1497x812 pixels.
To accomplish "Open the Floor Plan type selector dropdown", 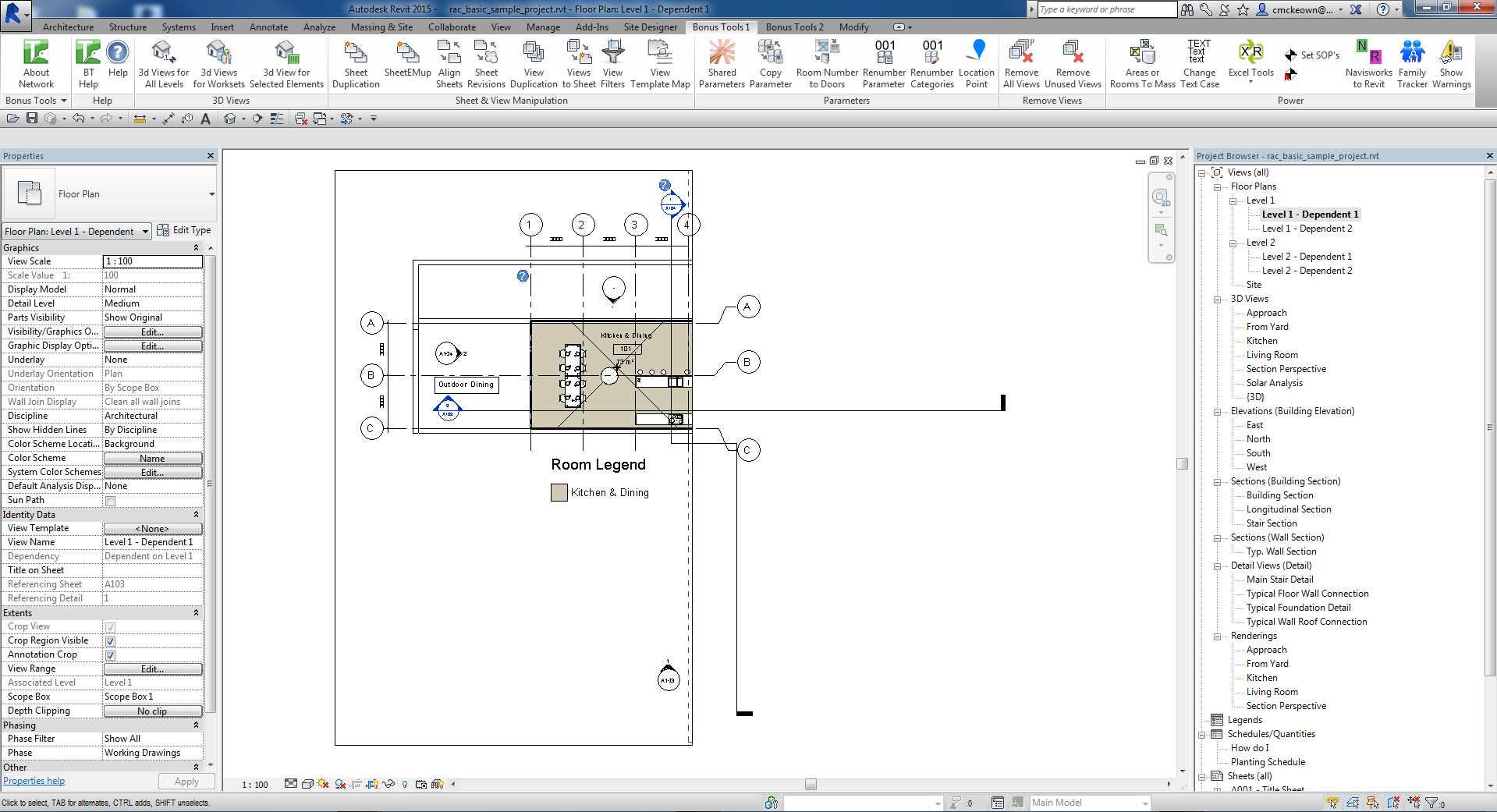I will tap(211, 194).
